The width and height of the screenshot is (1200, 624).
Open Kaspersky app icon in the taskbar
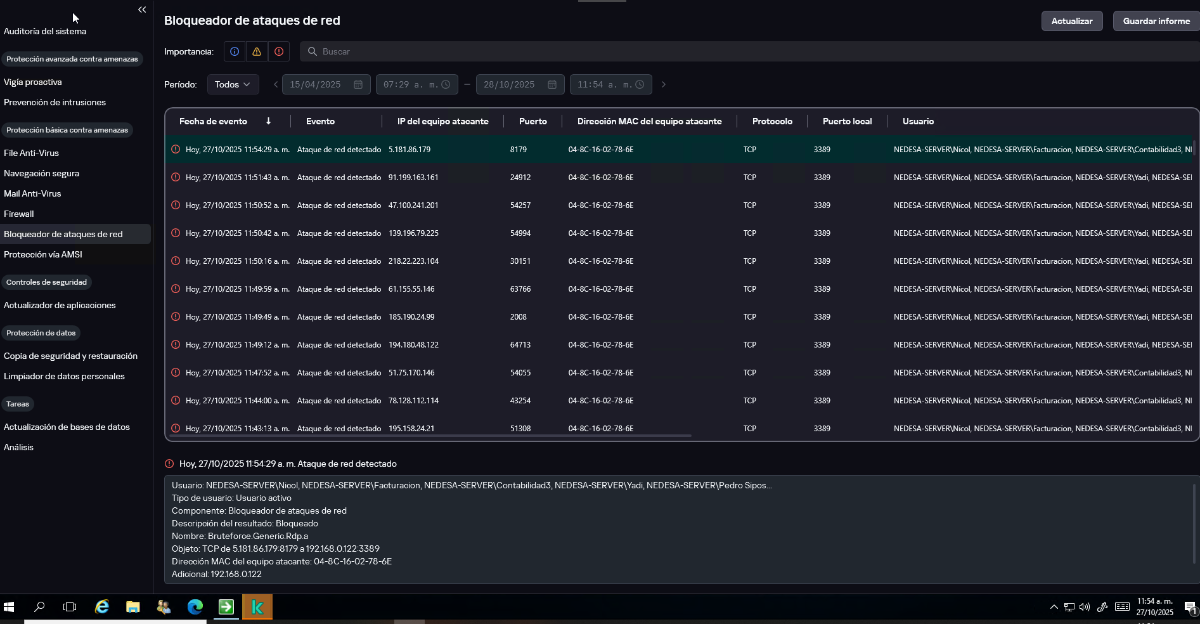pos(257,607)
